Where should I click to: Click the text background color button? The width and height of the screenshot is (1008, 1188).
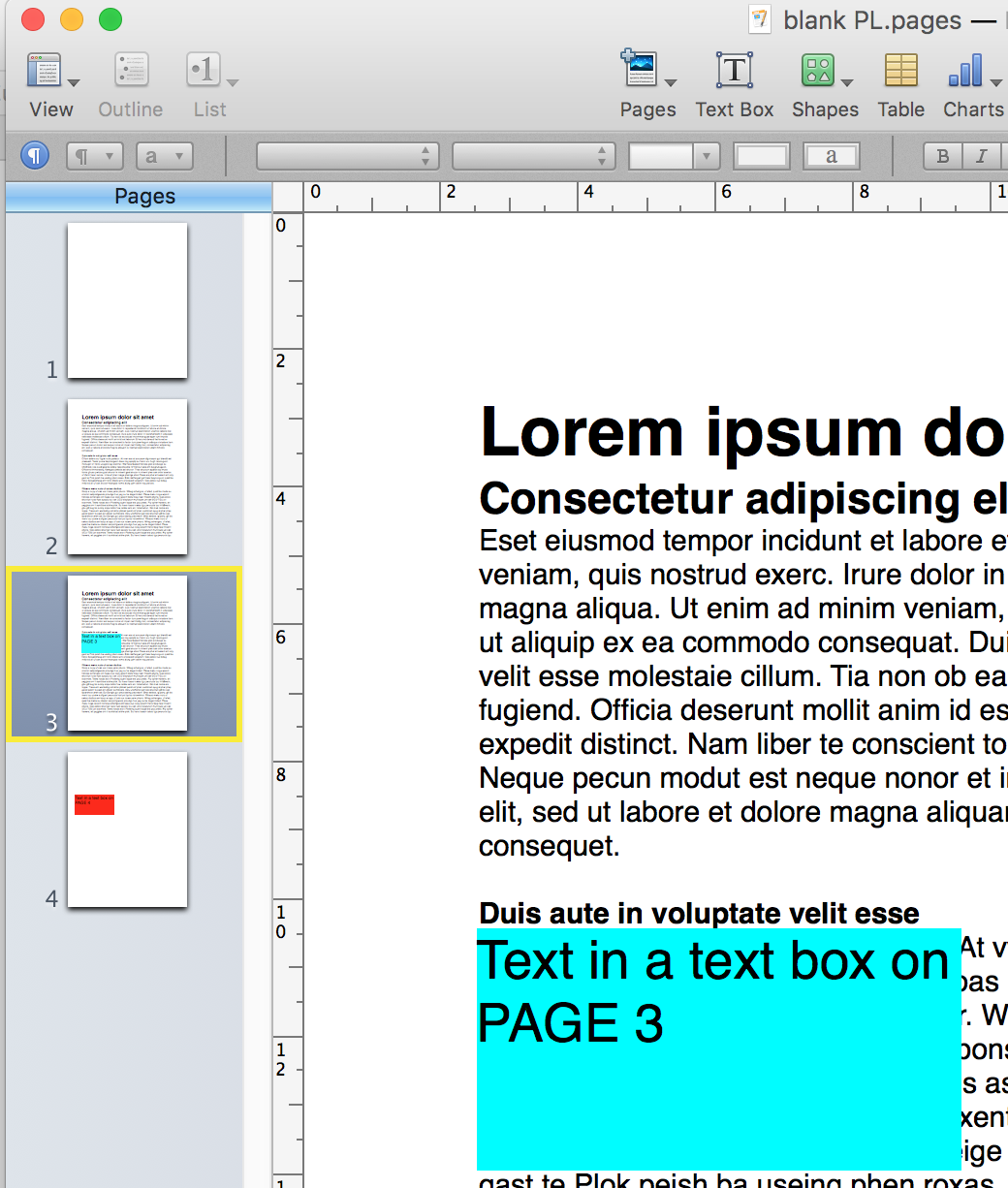(831, 156)
